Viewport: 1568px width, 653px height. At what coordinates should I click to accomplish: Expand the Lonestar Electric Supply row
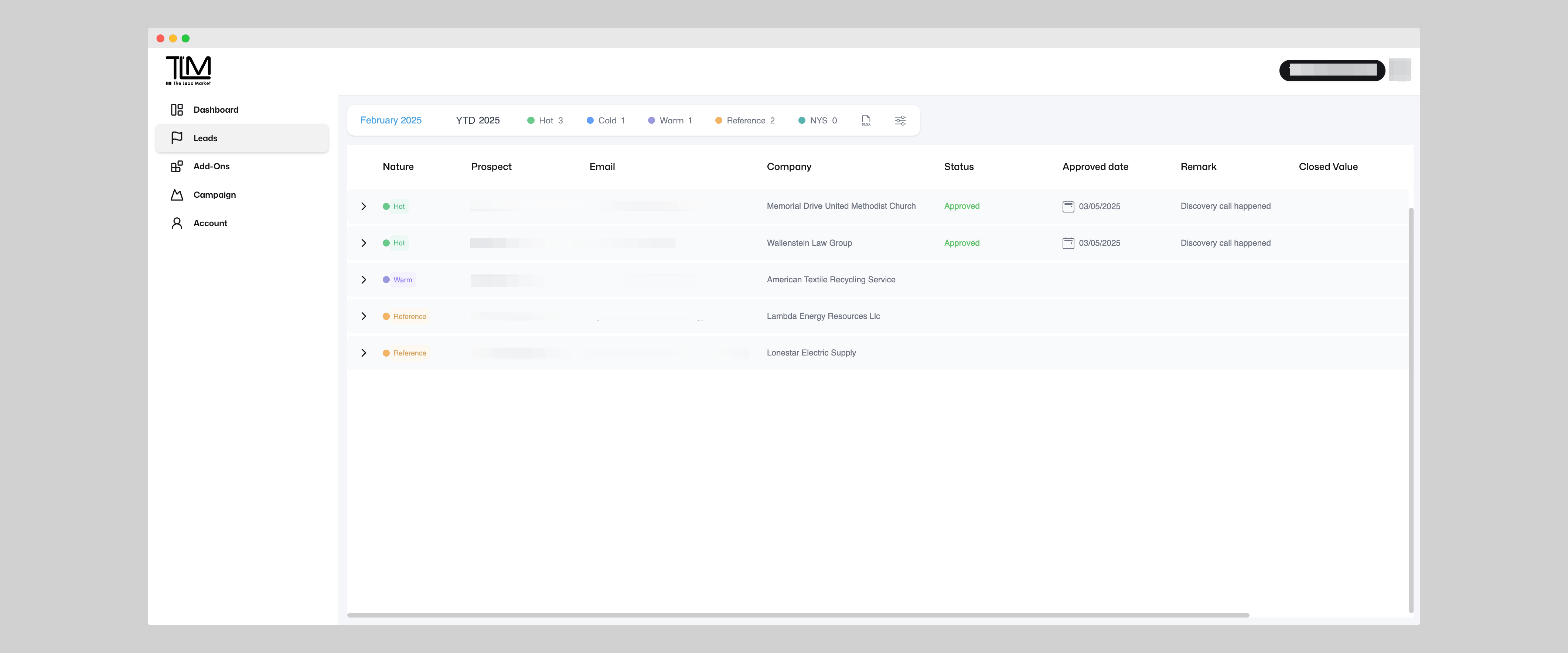click(364, 353)
